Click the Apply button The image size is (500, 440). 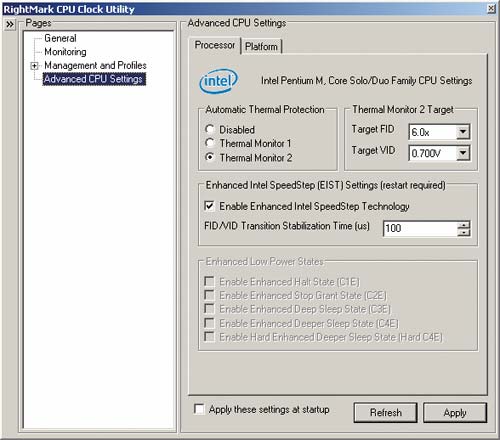coord(455,413)
